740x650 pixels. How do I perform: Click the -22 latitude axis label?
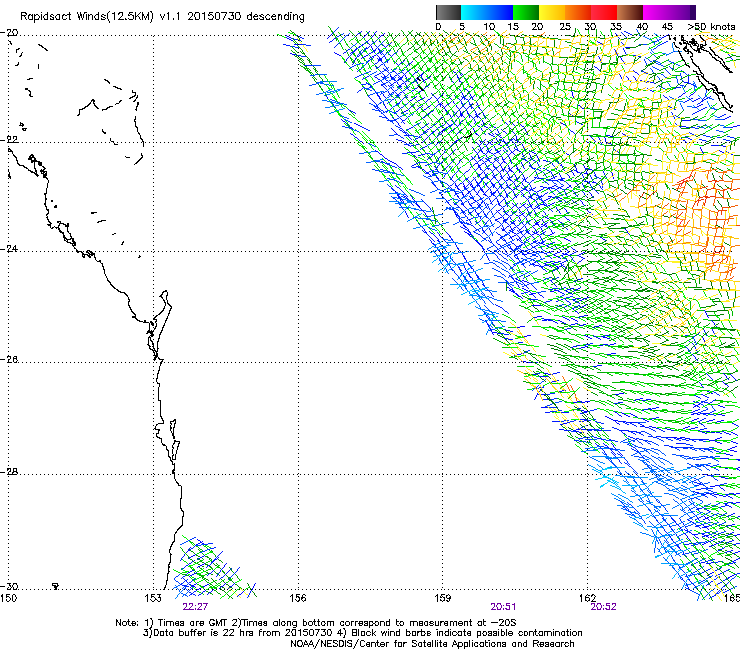click(x=9, y=140)
